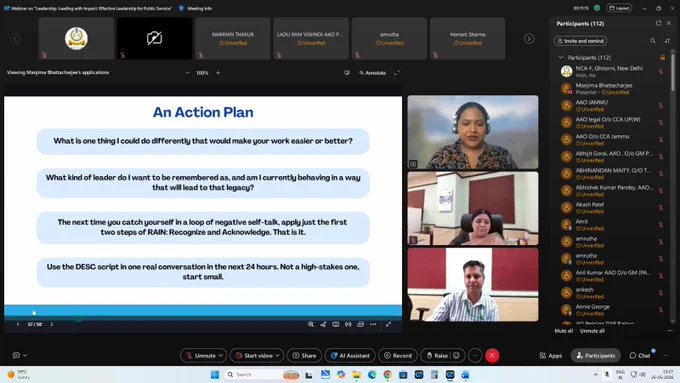Click Unmute all participants
680x383 pixels.
pos(592,331)
